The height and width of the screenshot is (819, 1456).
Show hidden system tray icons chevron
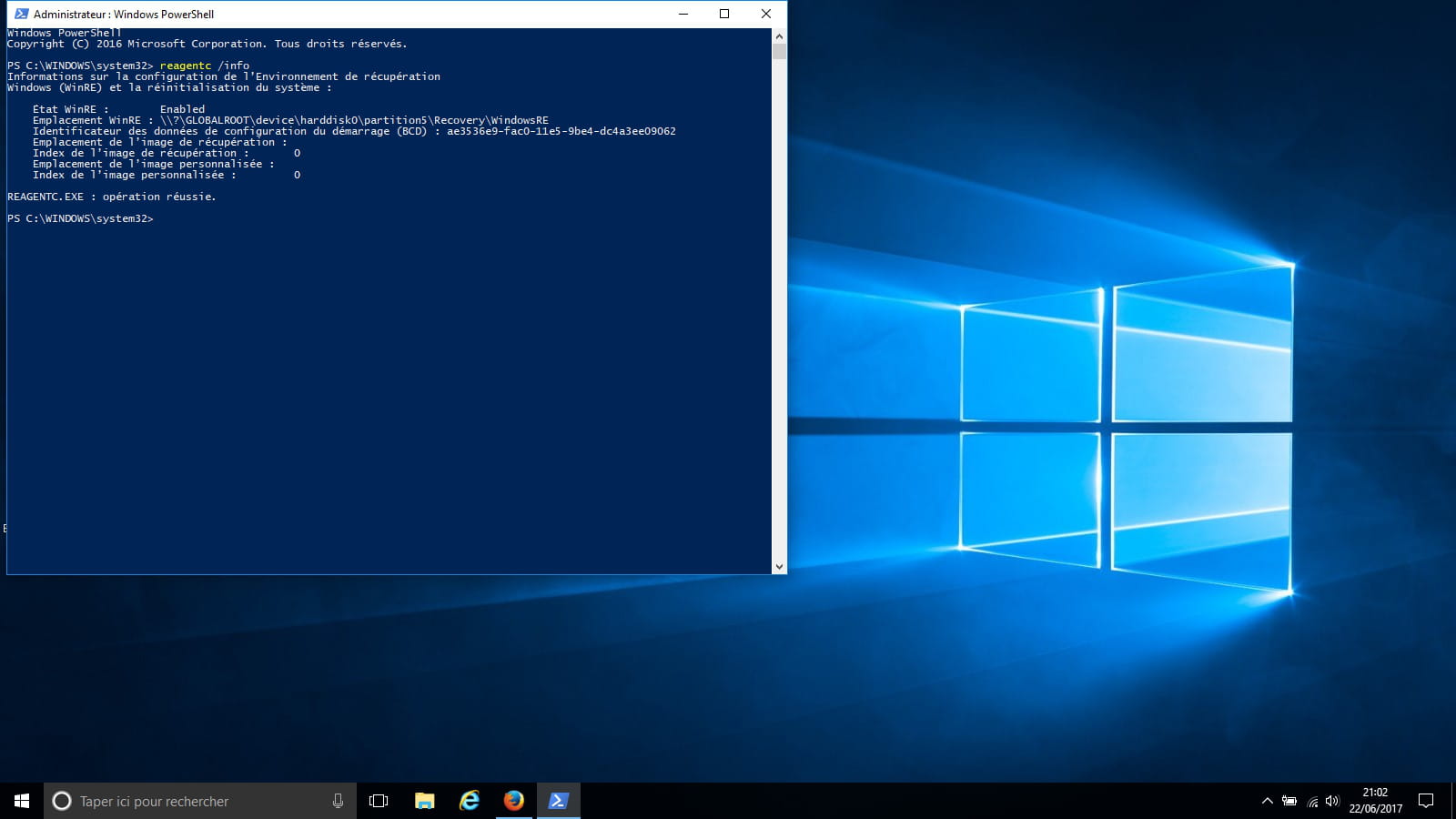pyautogui.click(x=1267, y=801)
